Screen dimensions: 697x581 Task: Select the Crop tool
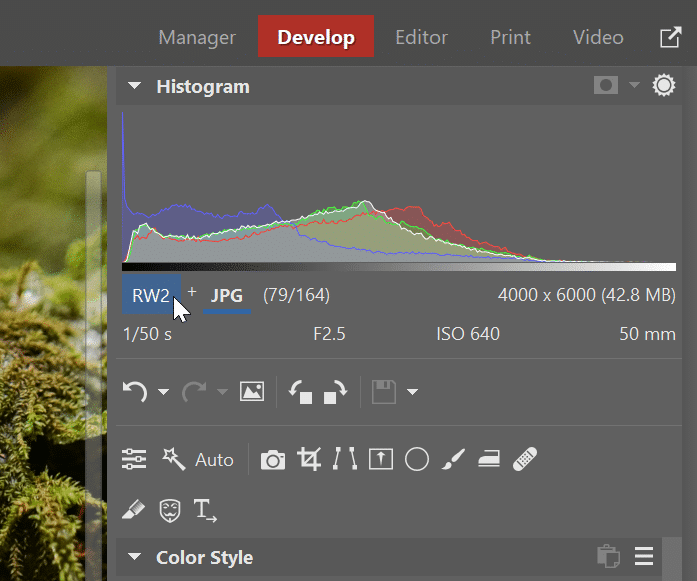tap(309, 459)
